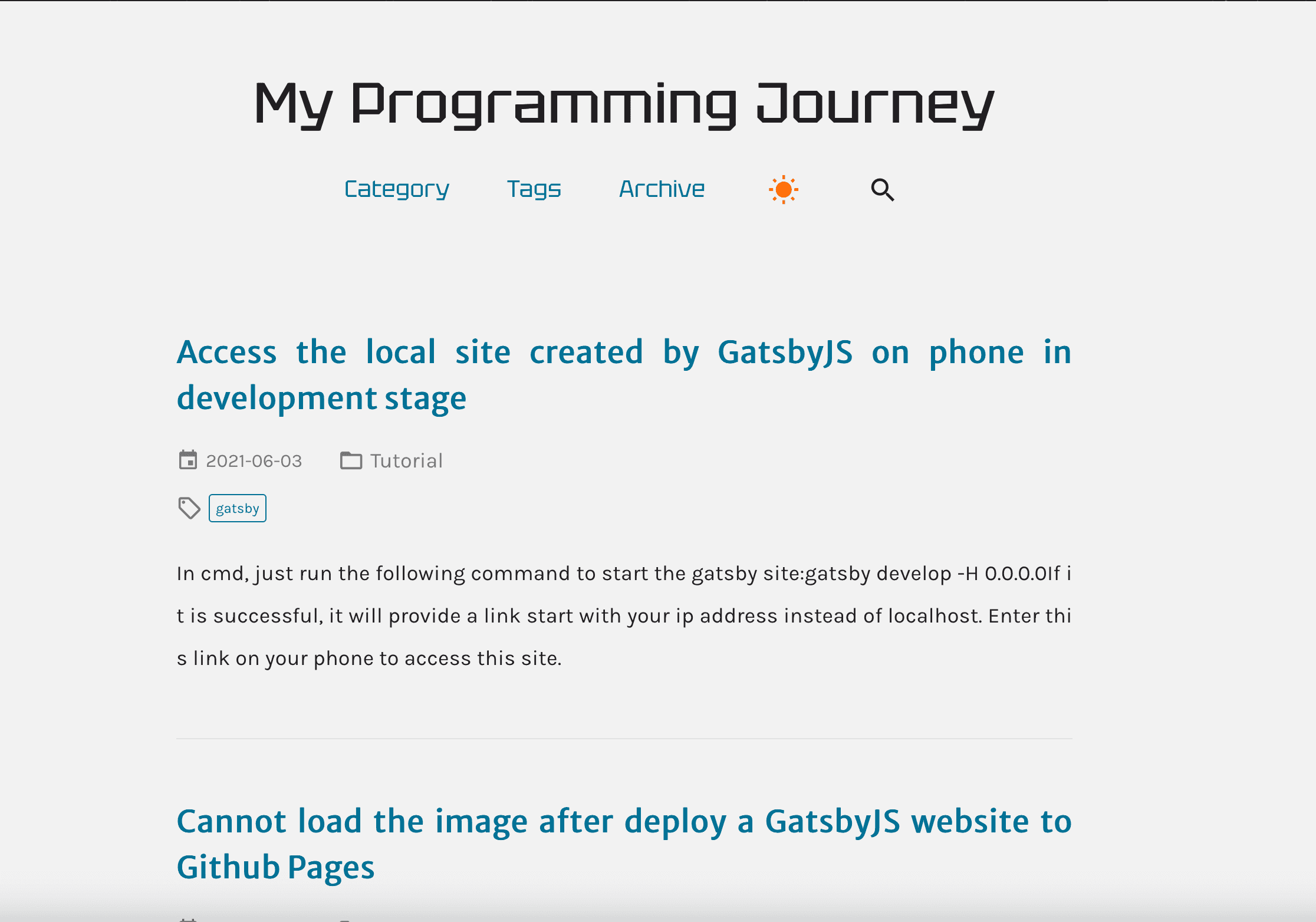Toggle light/dark theme with the sun icon
The height and width of the screenshot is (922, 1316).
783,190
